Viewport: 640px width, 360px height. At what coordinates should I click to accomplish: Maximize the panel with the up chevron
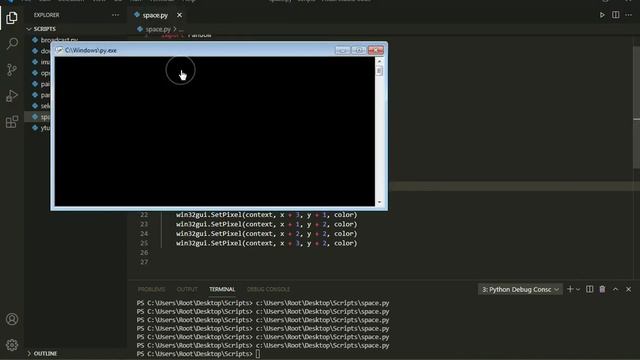click(x=616, y=289)
